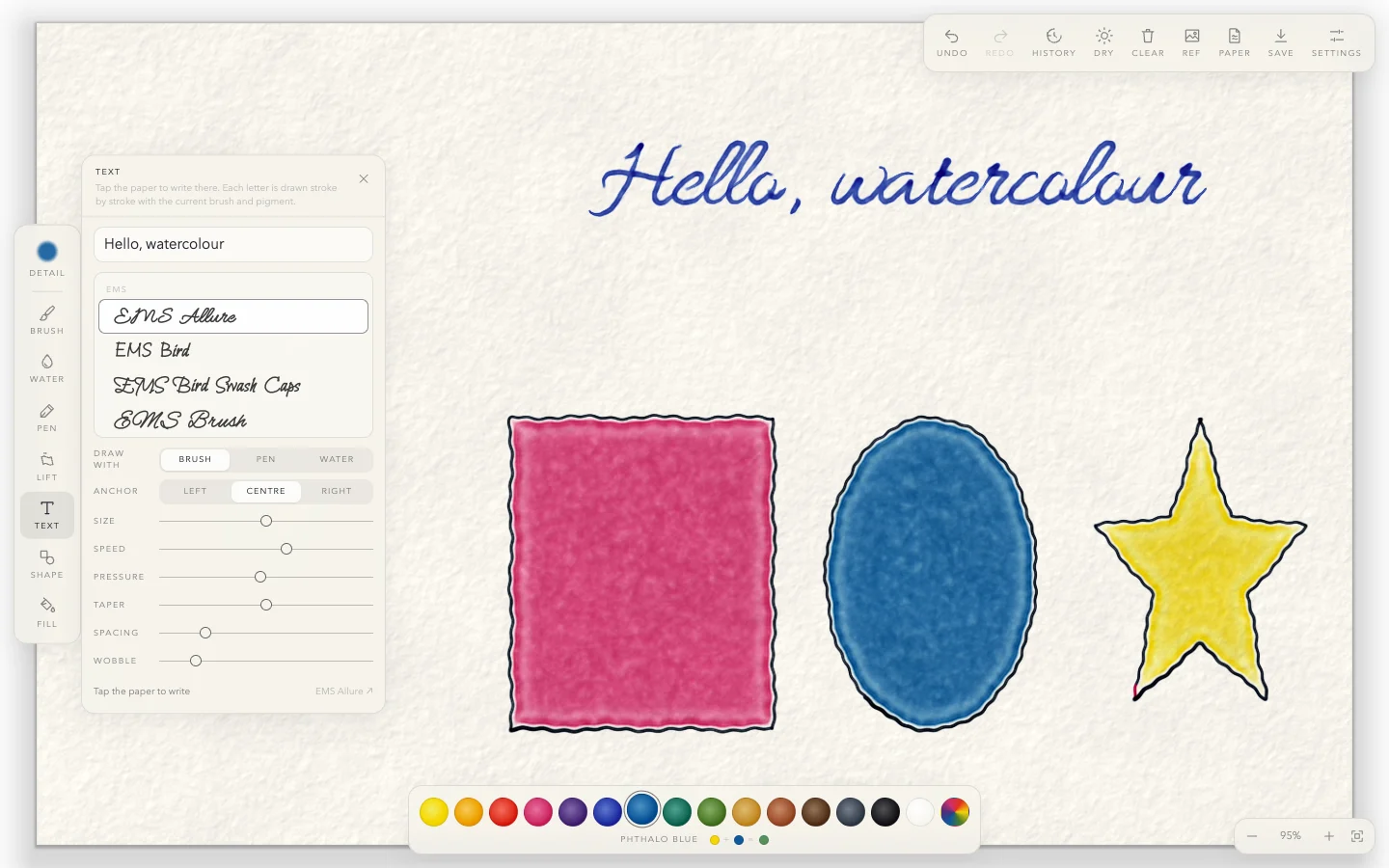Select the Lift tool
This screenshot has width=1389, height=868.
(x=46, y=467)
